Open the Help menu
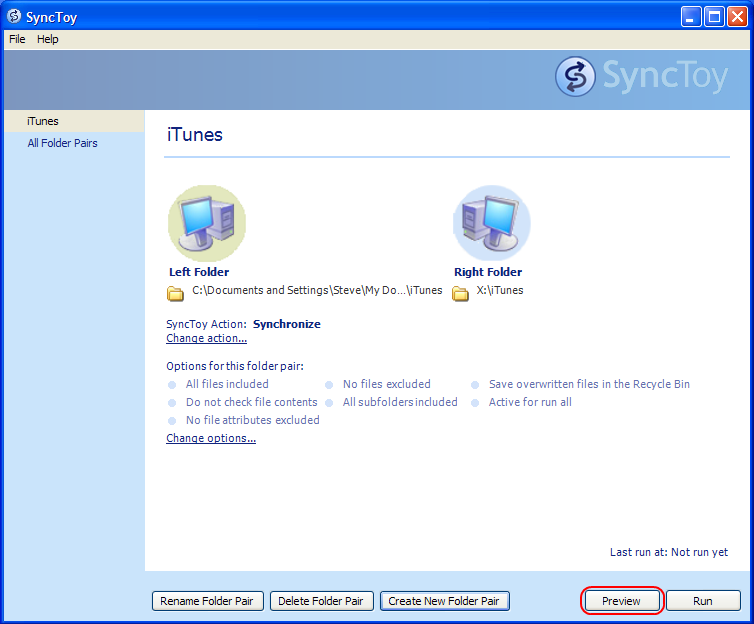This screenshot has width=754, height=624. 48,39
